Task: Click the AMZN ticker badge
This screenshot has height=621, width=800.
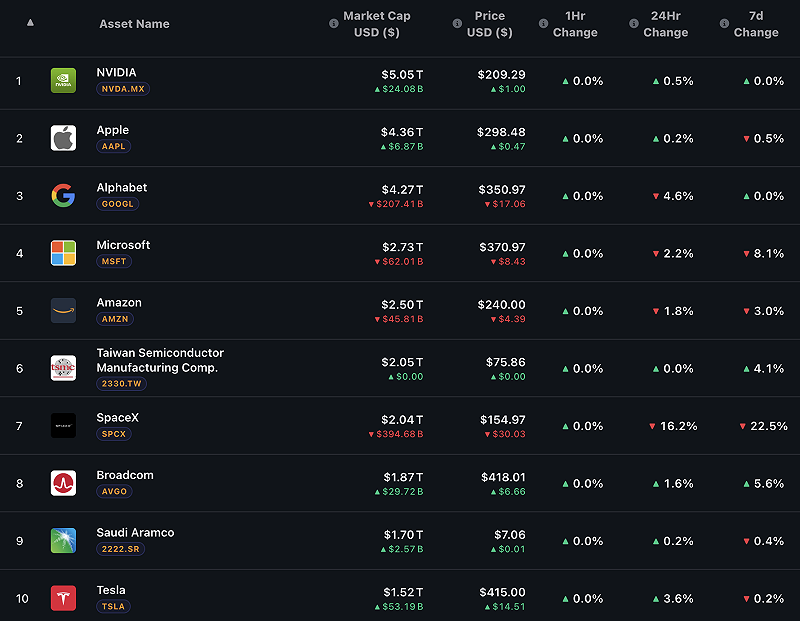Action: [x=115, y=319]
